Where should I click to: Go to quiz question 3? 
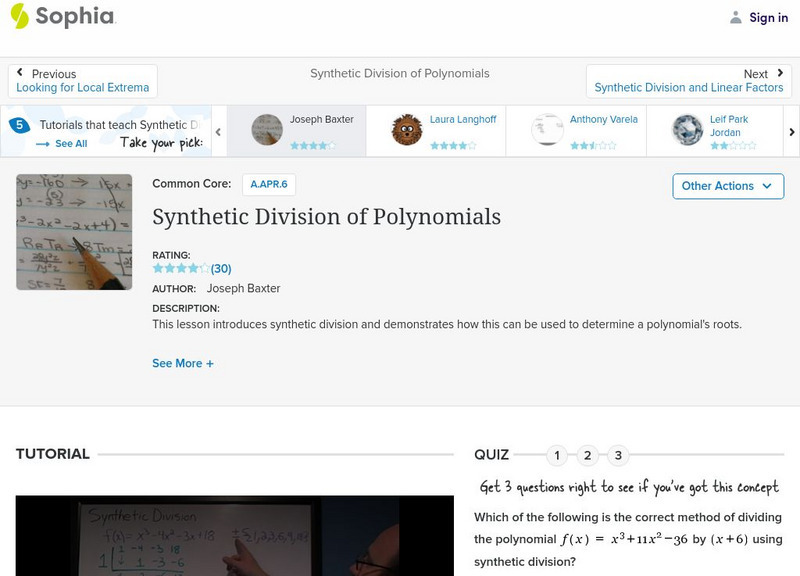618,456
